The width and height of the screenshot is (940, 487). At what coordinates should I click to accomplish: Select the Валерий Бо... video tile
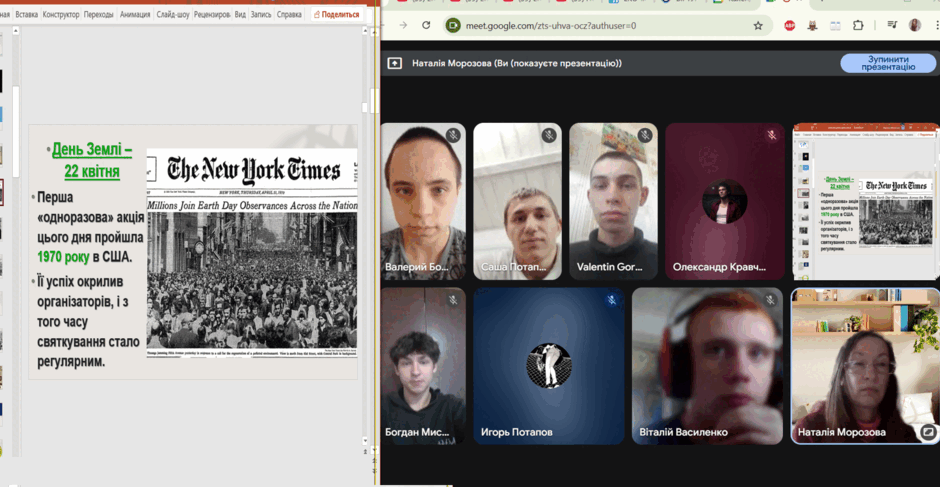[x=423, y=201]
